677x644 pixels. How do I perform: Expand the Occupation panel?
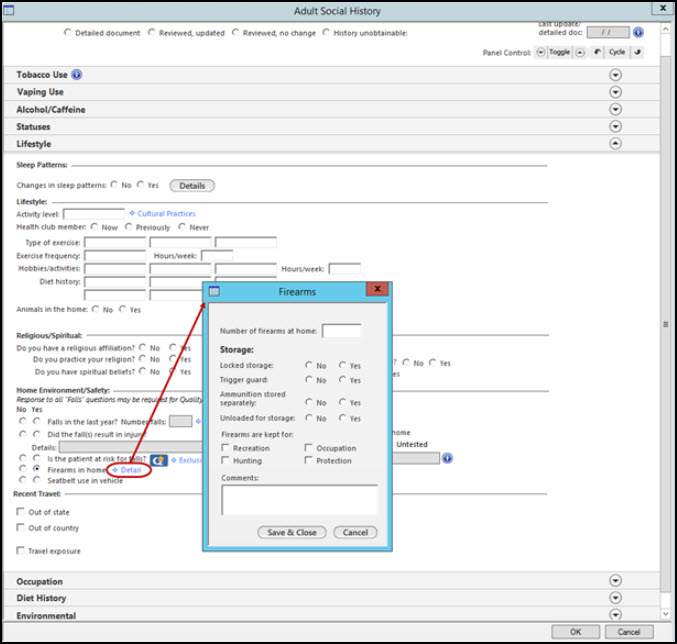pyautogui.click(x=615, y=581)
